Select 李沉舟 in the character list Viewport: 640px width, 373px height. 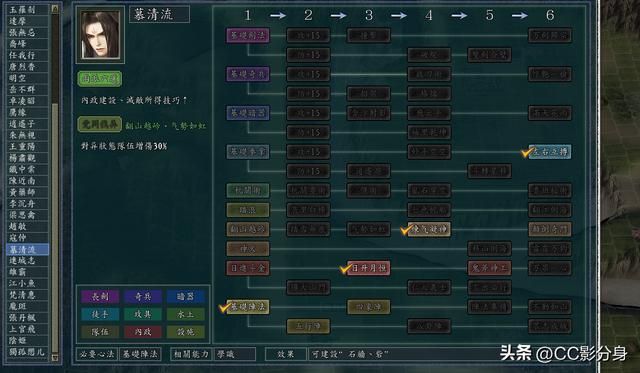click(27, 204)
